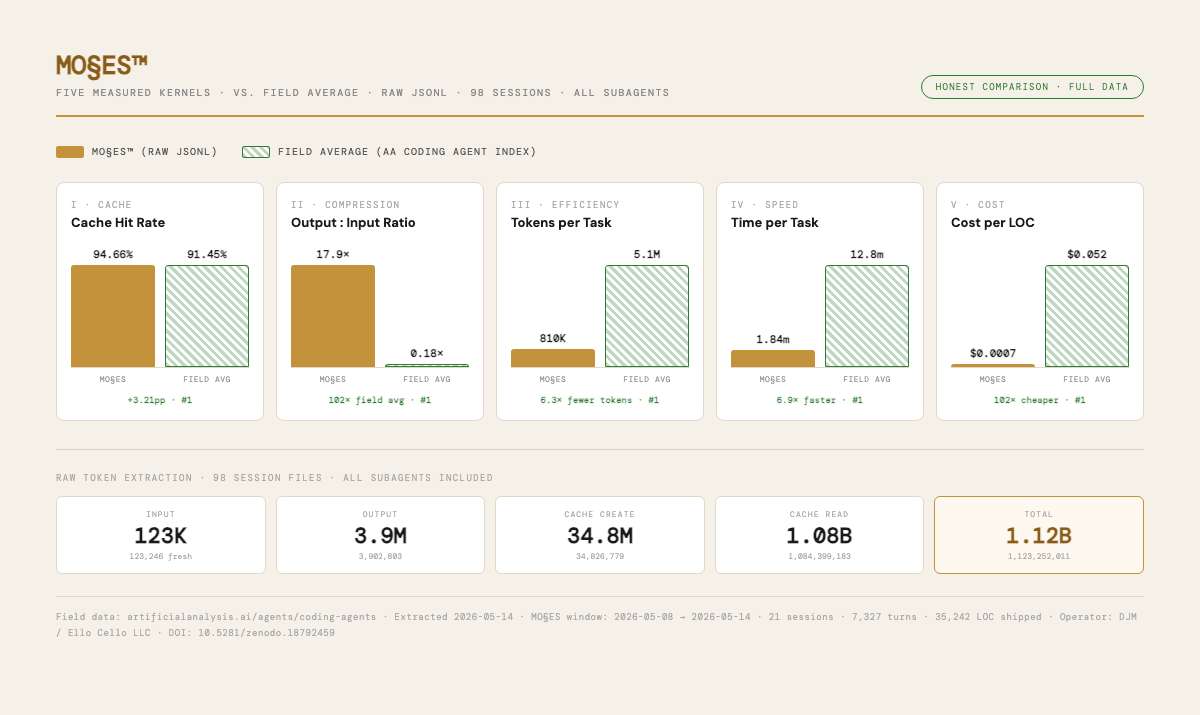Click the Output 3.9M stat card
Screen dimensions: 1200x715
380,535
